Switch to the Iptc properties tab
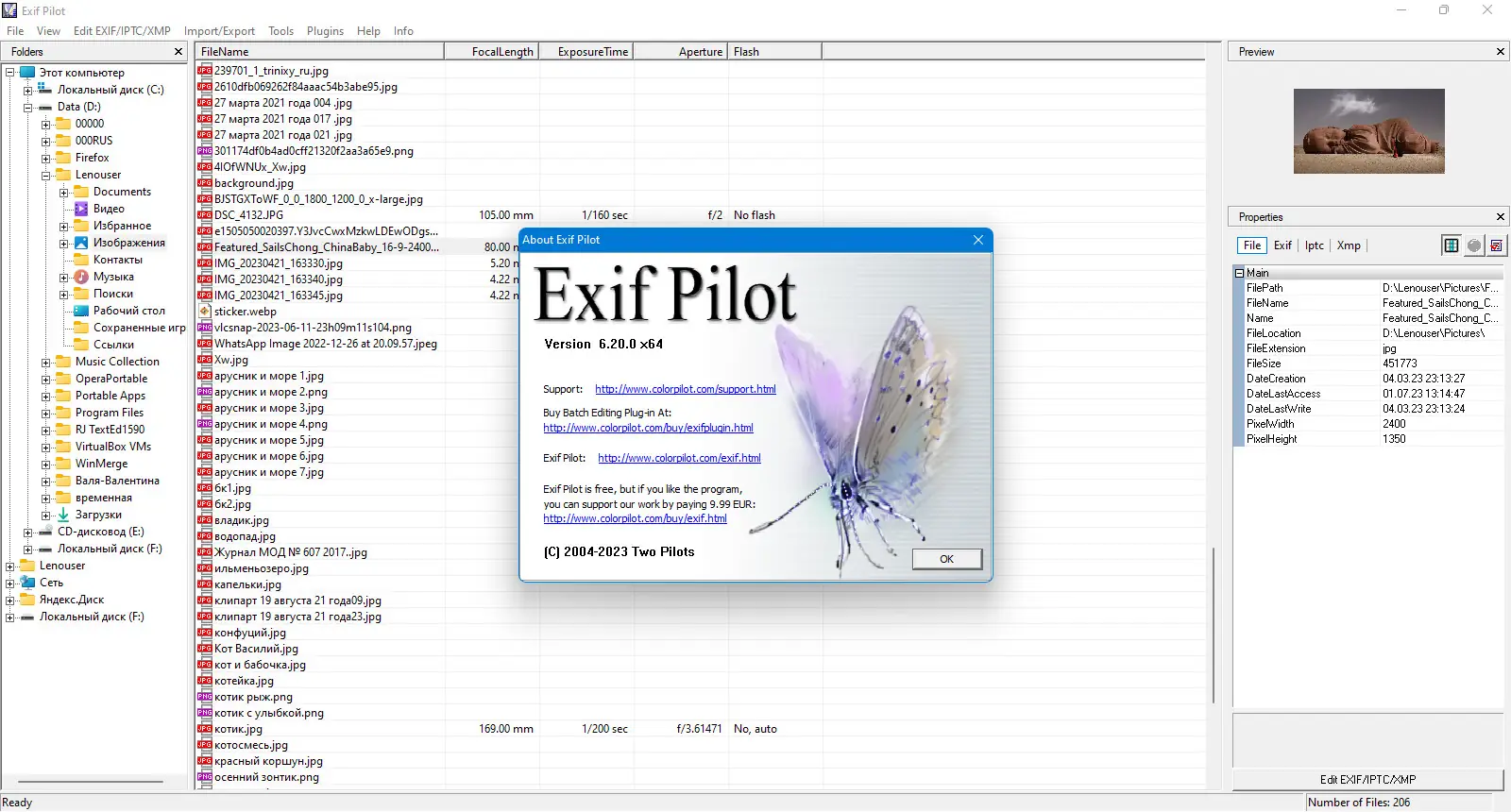The width and height of the screenshot is (1511, 812). click(x=1315, y=245)
